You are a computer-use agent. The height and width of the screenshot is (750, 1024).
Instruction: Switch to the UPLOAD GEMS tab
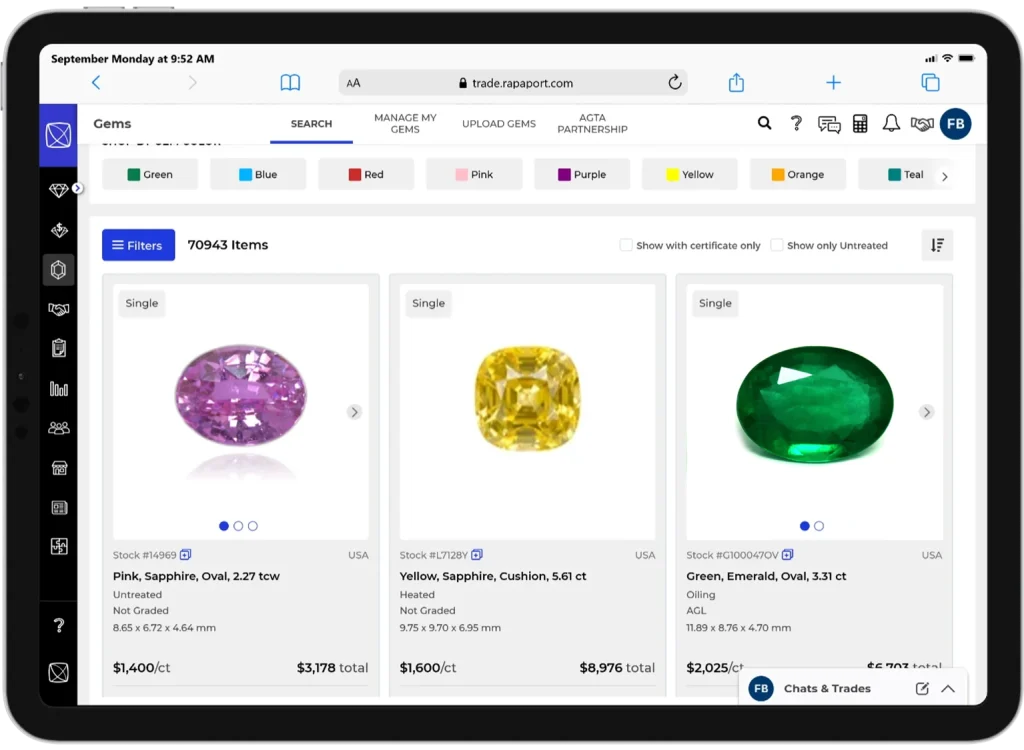(x=499, y=123)
